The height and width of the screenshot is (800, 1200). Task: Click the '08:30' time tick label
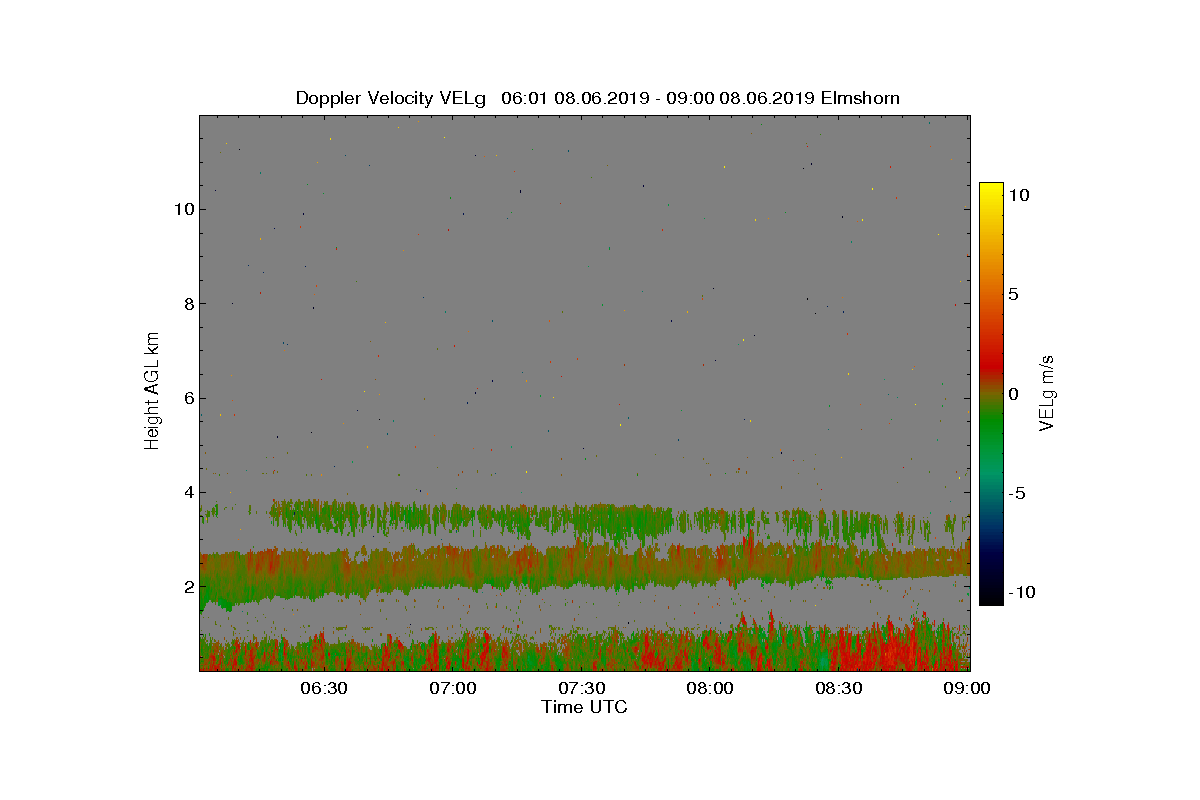pyautogui.click(x=840, y=688)
